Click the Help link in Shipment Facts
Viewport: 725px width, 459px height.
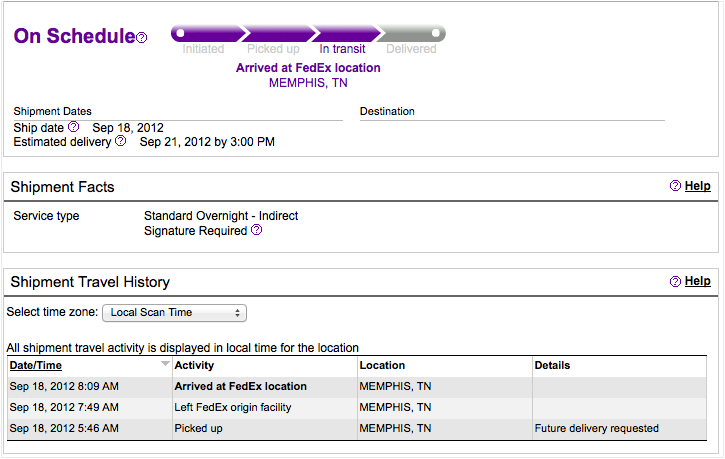click(697, 186)
